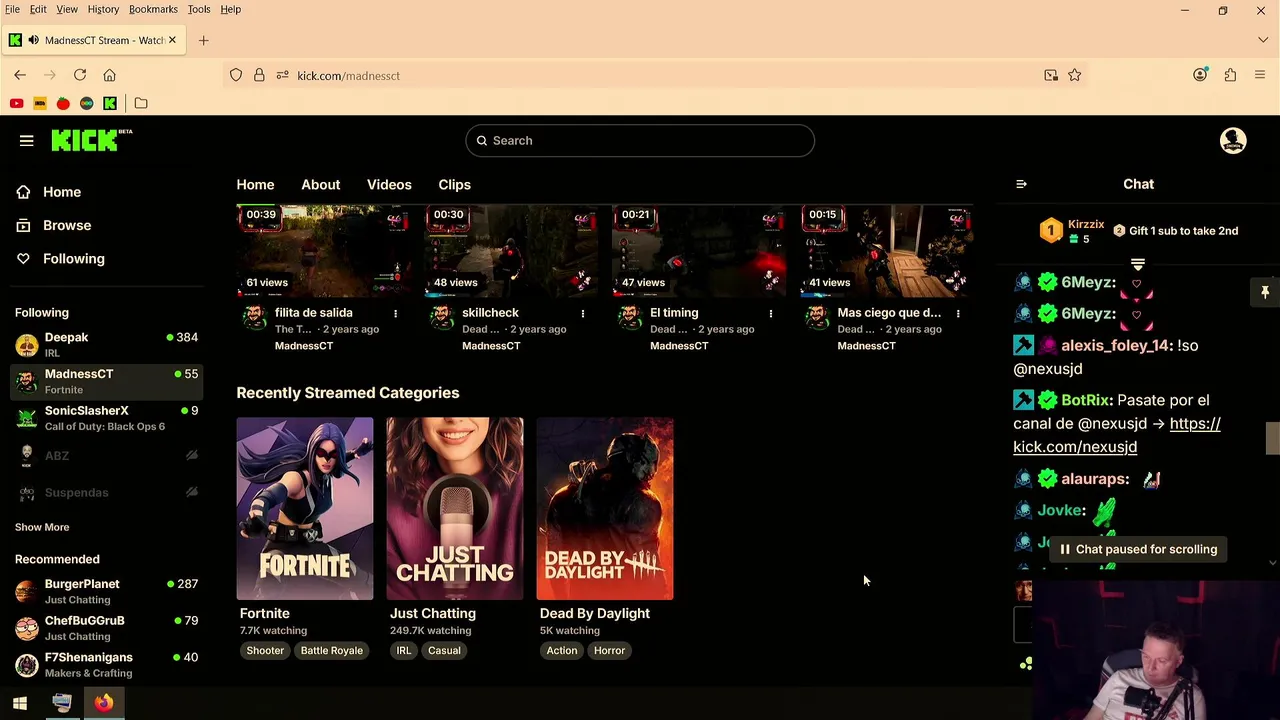
Task: Click the Battle Royale tag
Action: [332, 651]
